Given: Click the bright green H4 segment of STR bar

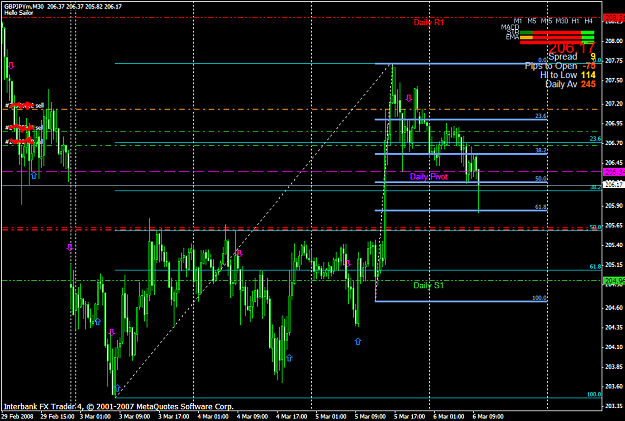Looking at the screenshot, I should coord(588,37).
